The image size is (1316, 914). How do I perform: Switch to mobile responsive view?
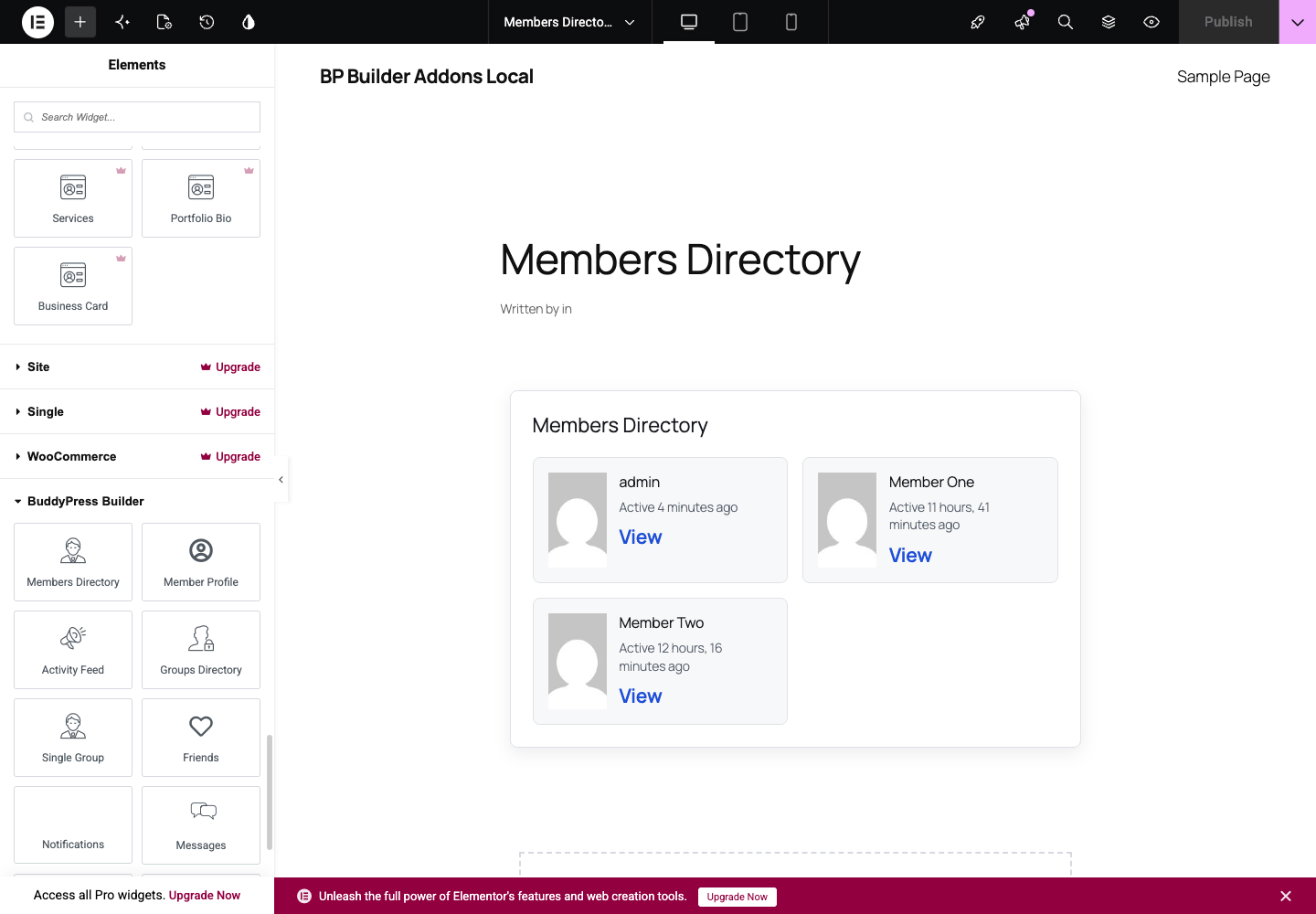click(791, 22)
